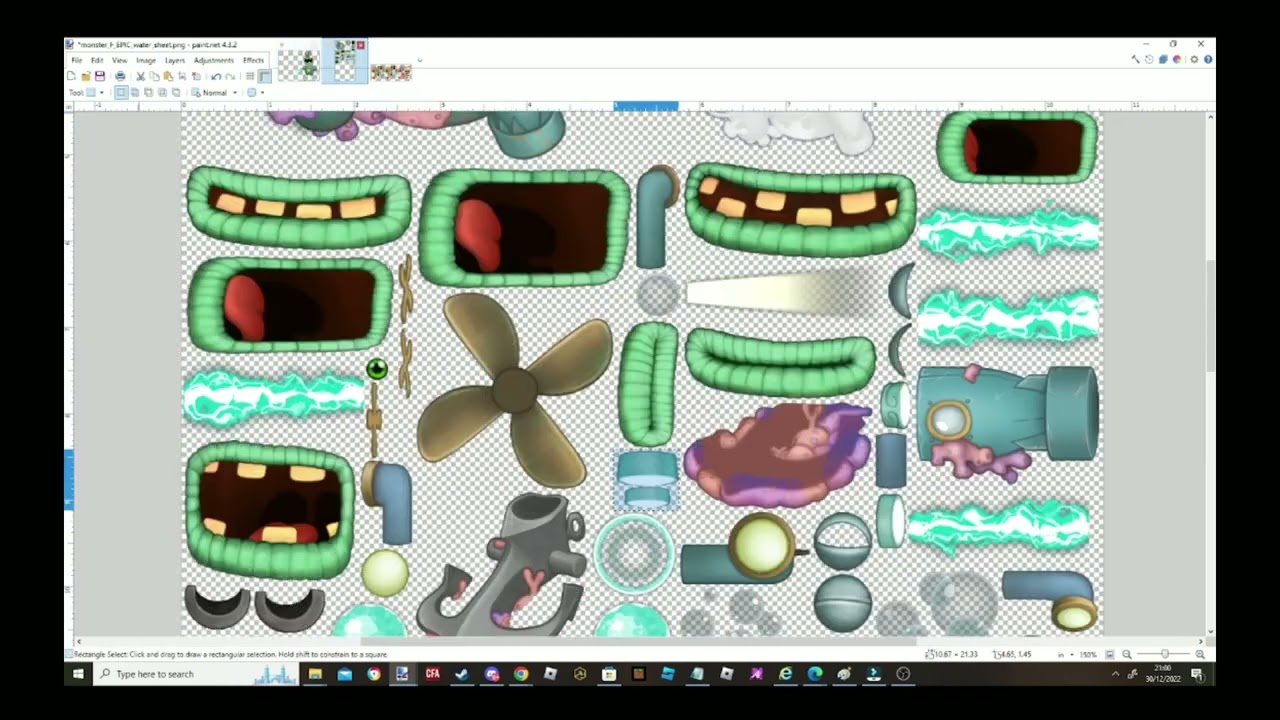This screenshot has height=720, width=1280.
Task: Toggle the Tools window icon
Action: [1135, 59]
